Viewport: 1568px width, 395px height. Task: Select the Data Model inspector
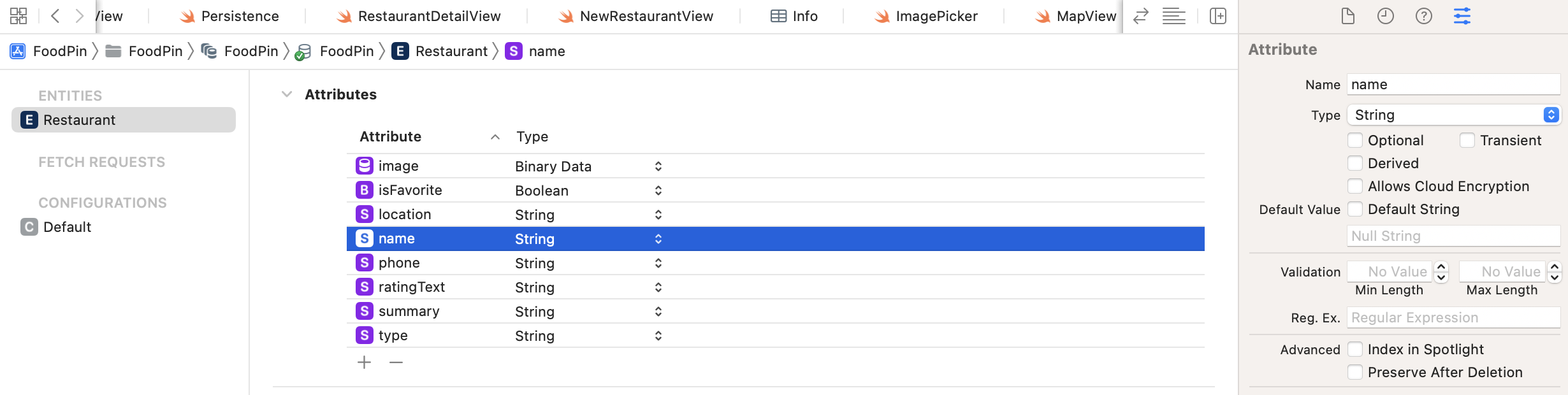[1462, 16]
